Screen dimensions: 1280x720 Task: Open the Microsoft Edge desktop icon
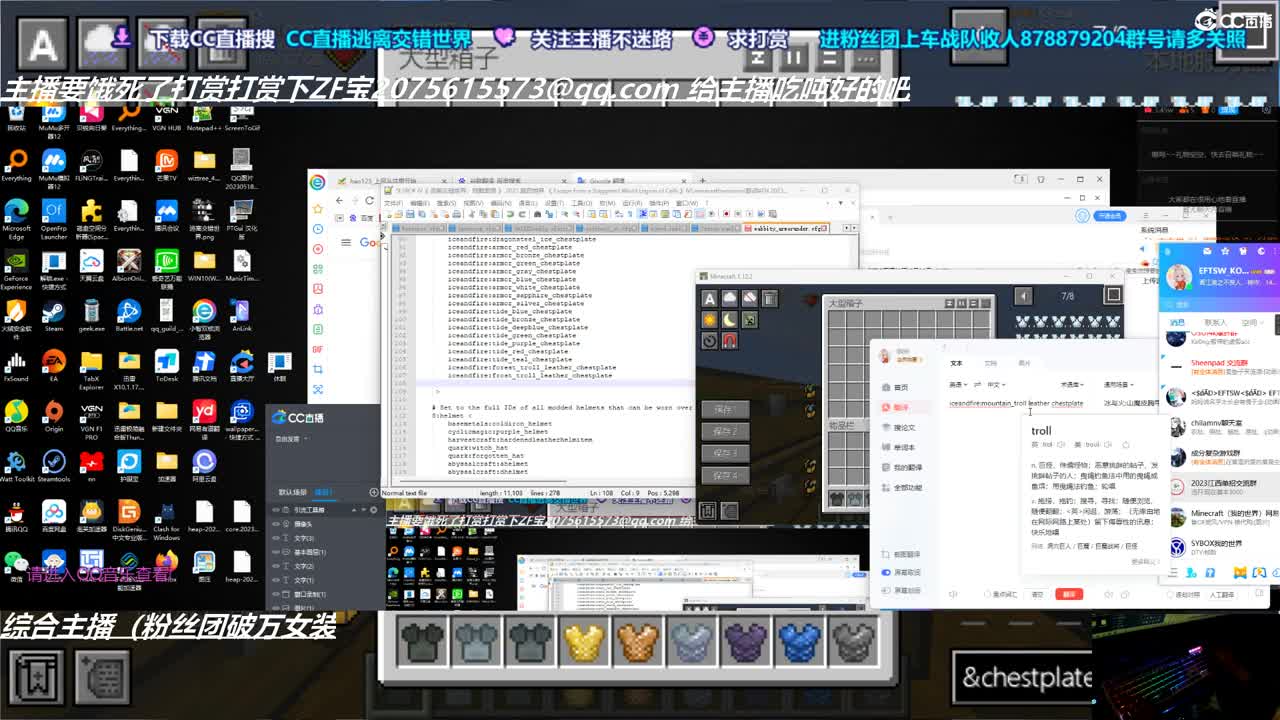pos(16,217)
